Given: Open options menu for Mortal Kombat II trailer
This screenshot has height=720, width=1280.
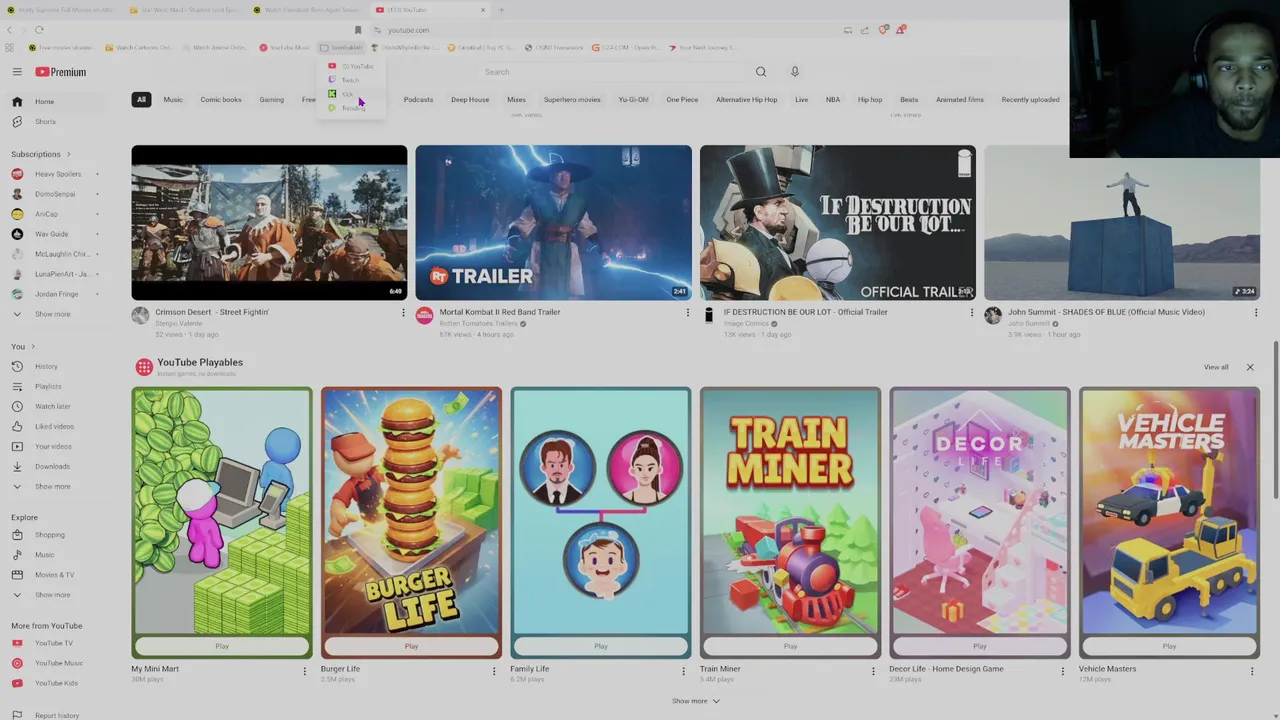Looking at the screenshot, I should coord(687,313).
